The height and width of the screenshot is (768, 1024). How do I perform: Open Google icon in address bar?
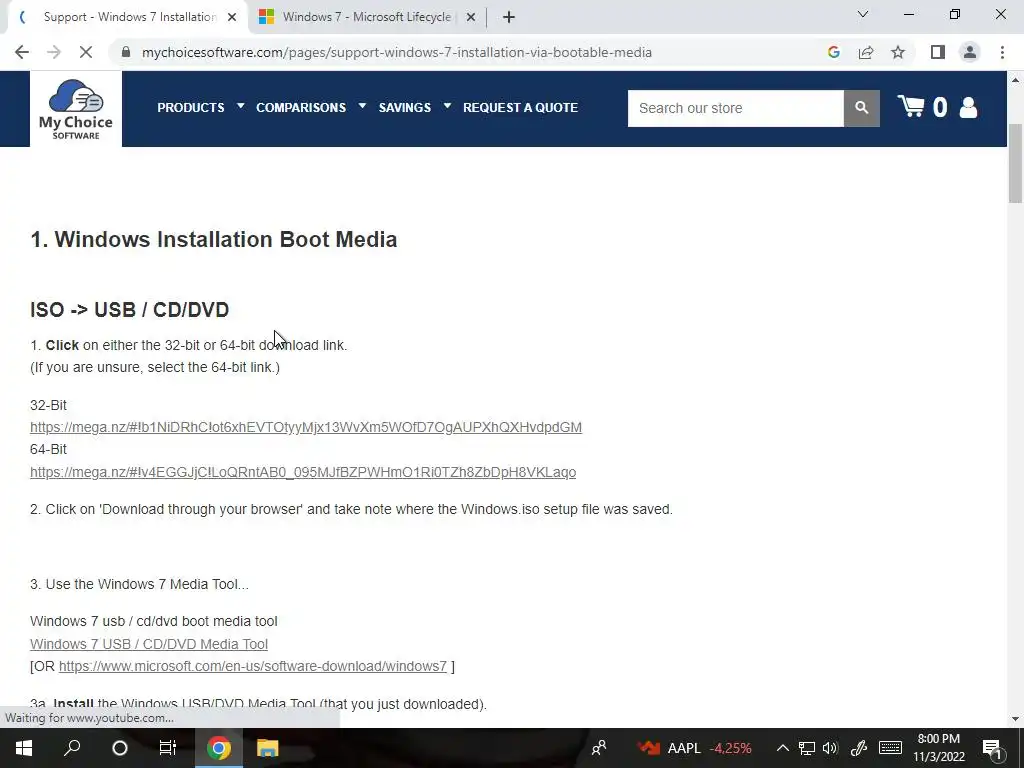tap(833, 52)
